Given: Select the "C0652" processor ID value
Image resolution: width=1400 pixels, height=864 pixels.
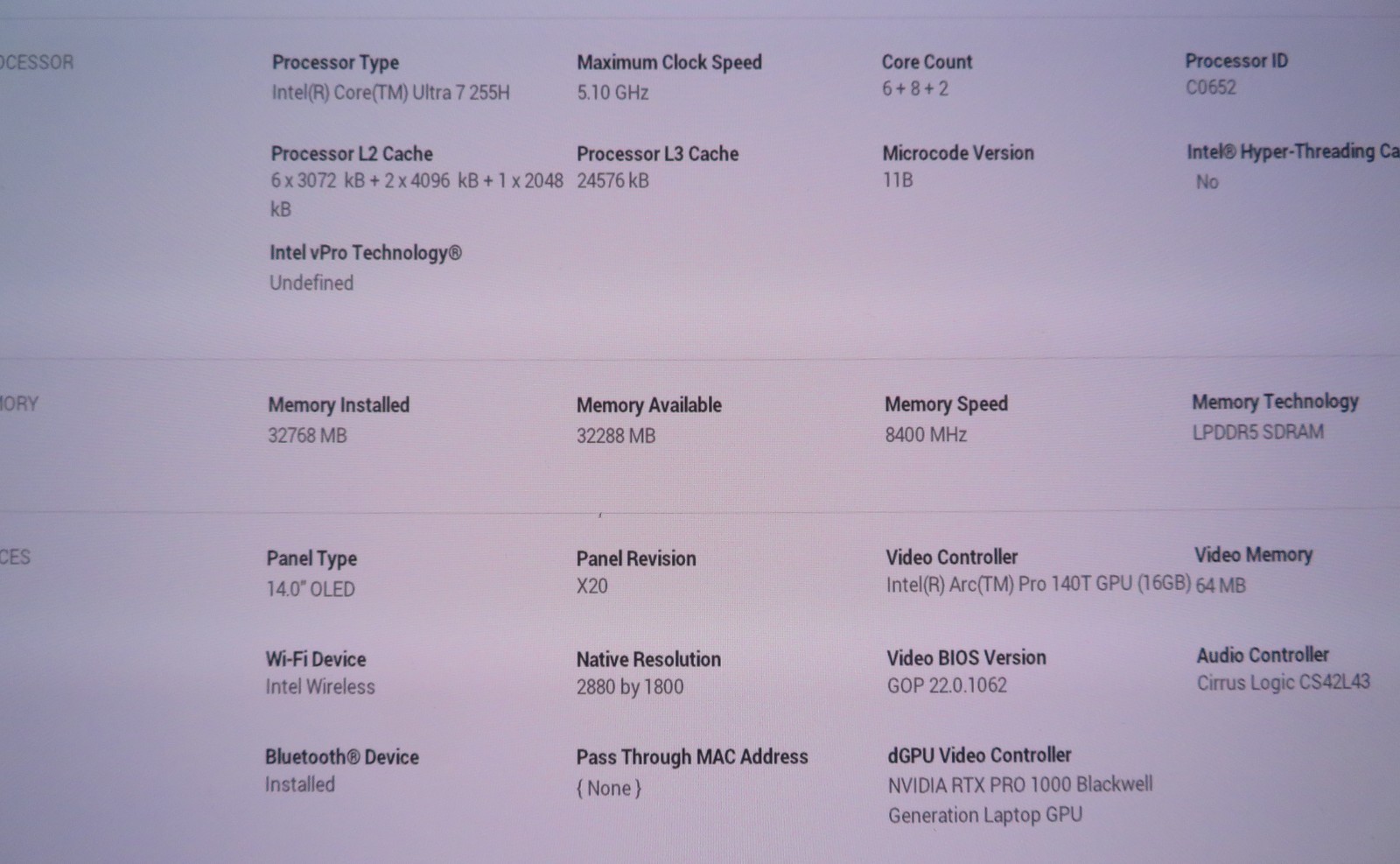Looking at the screenshot, I should click(1211, 88).
